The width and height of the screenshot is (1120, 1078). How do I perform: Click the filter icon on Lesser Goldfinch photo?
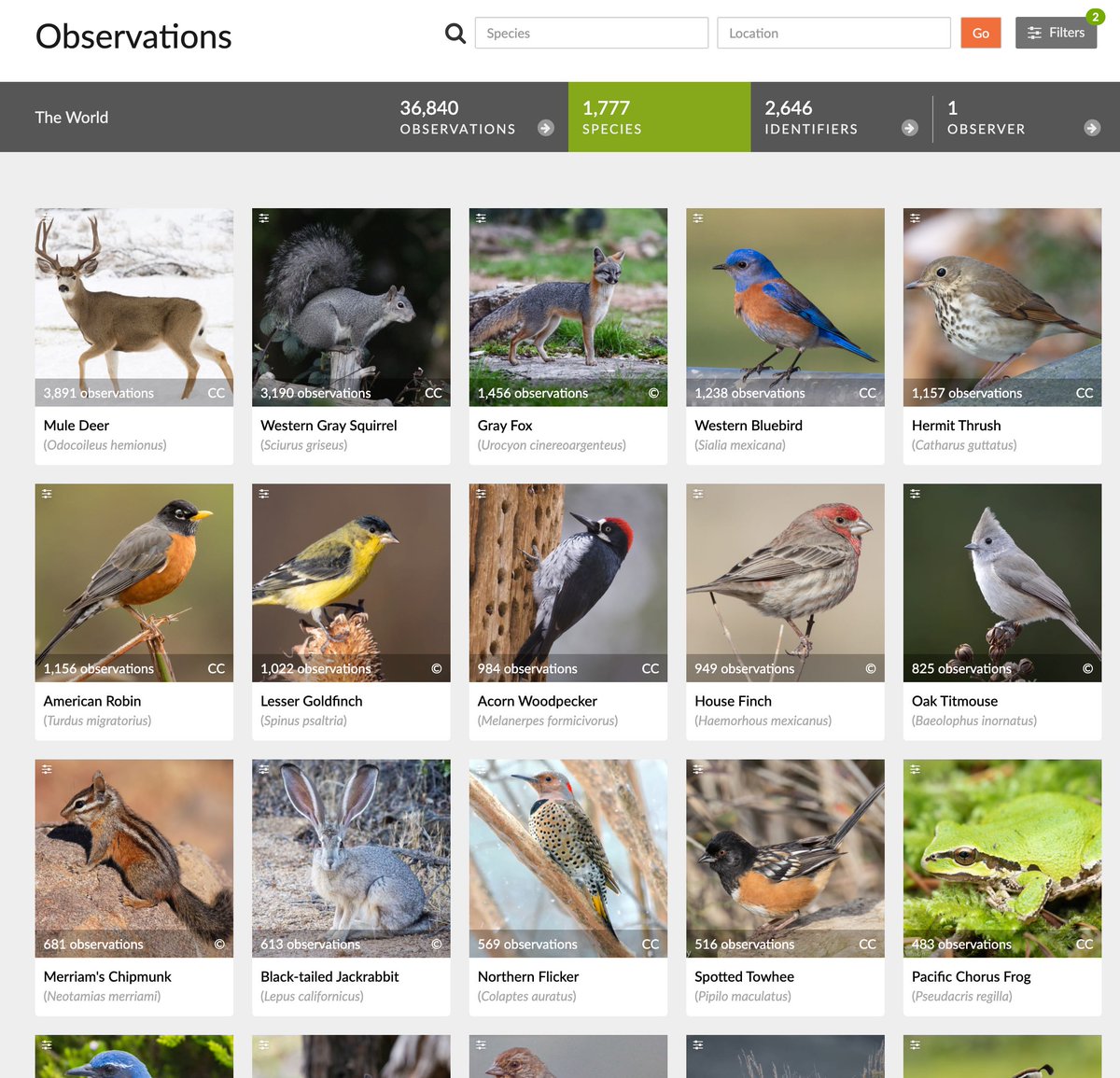(x=264, y=494)
